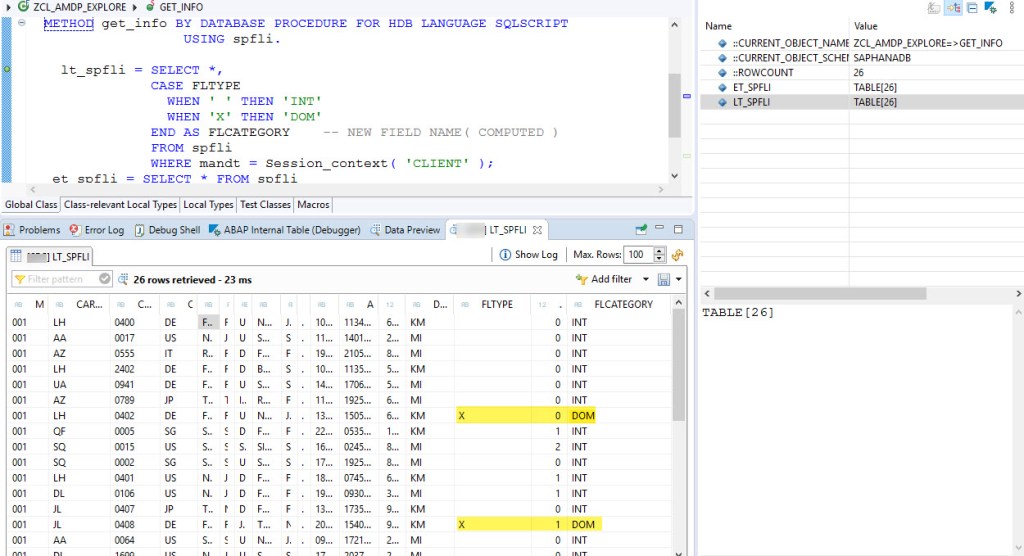
Task: Click the blurred LT_SPFLI result set sub-tab
Action: (52, 257)
